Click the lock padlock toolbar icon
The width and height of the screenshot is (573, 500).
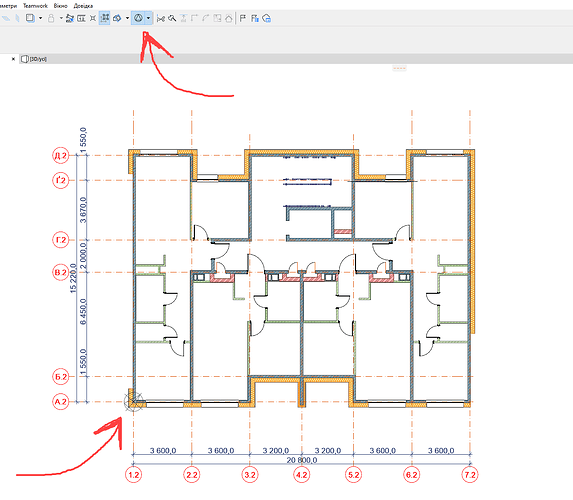point(51,18)
